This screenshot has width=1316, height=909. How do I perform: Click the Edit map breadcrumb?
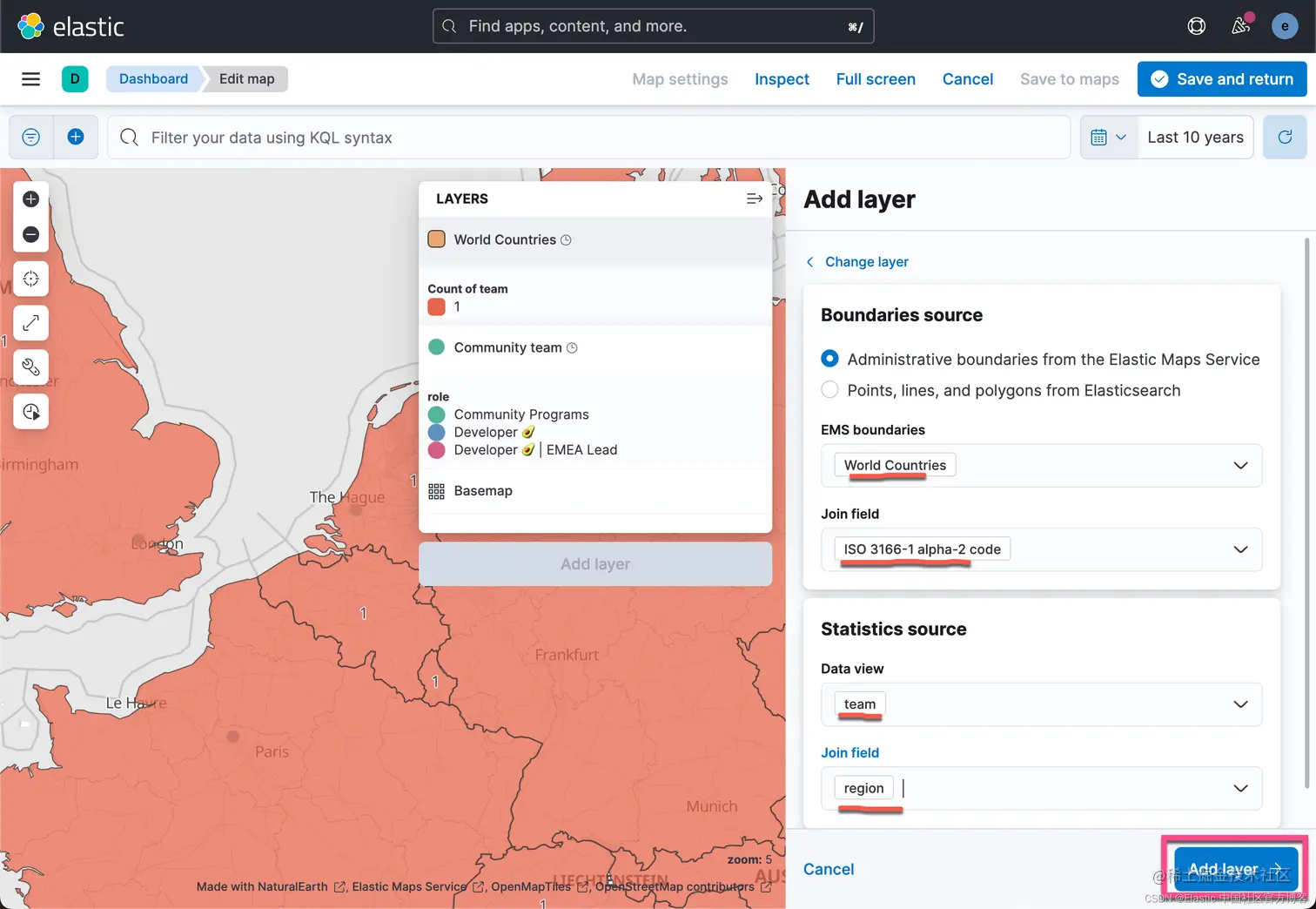247,79
